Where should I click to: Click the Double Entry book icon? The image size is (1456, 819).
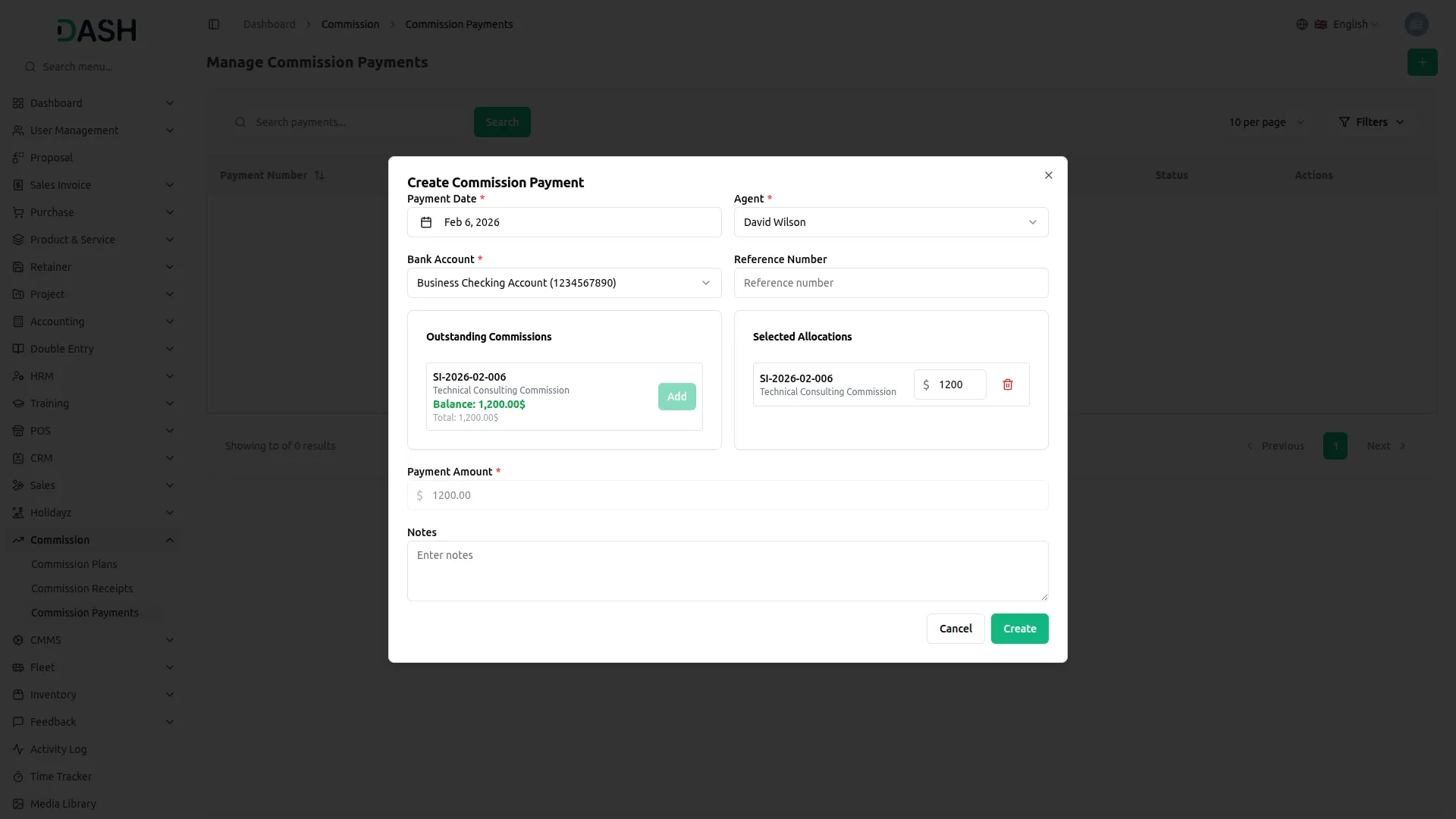(18, 349)
